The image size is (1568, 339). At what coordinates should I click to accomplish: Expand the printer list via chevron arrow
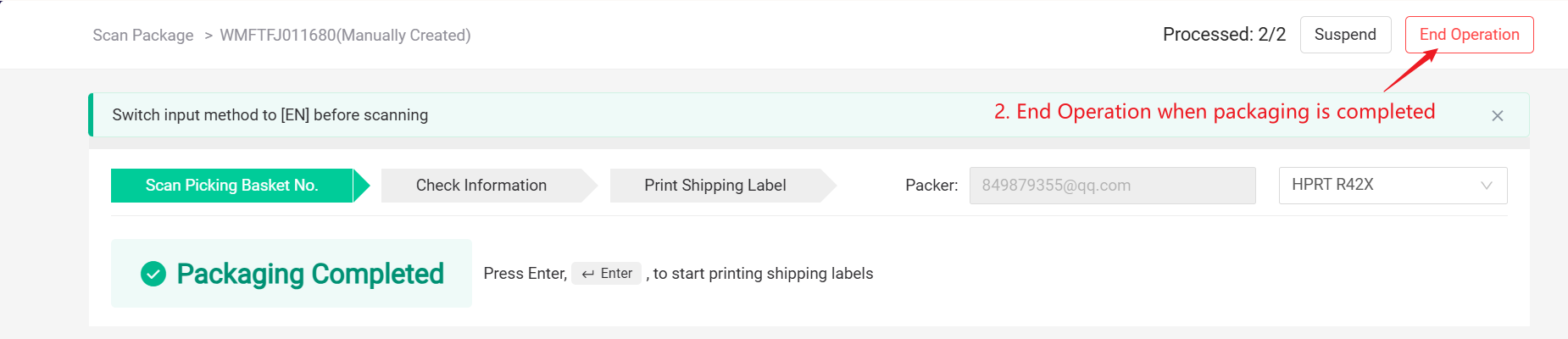1486,186
